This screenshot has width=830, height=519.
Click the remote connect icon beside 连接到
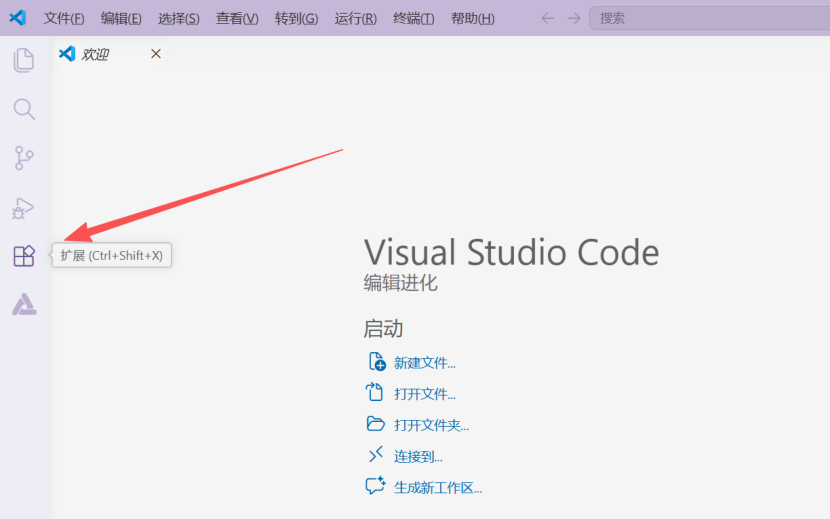pos(375,454)
